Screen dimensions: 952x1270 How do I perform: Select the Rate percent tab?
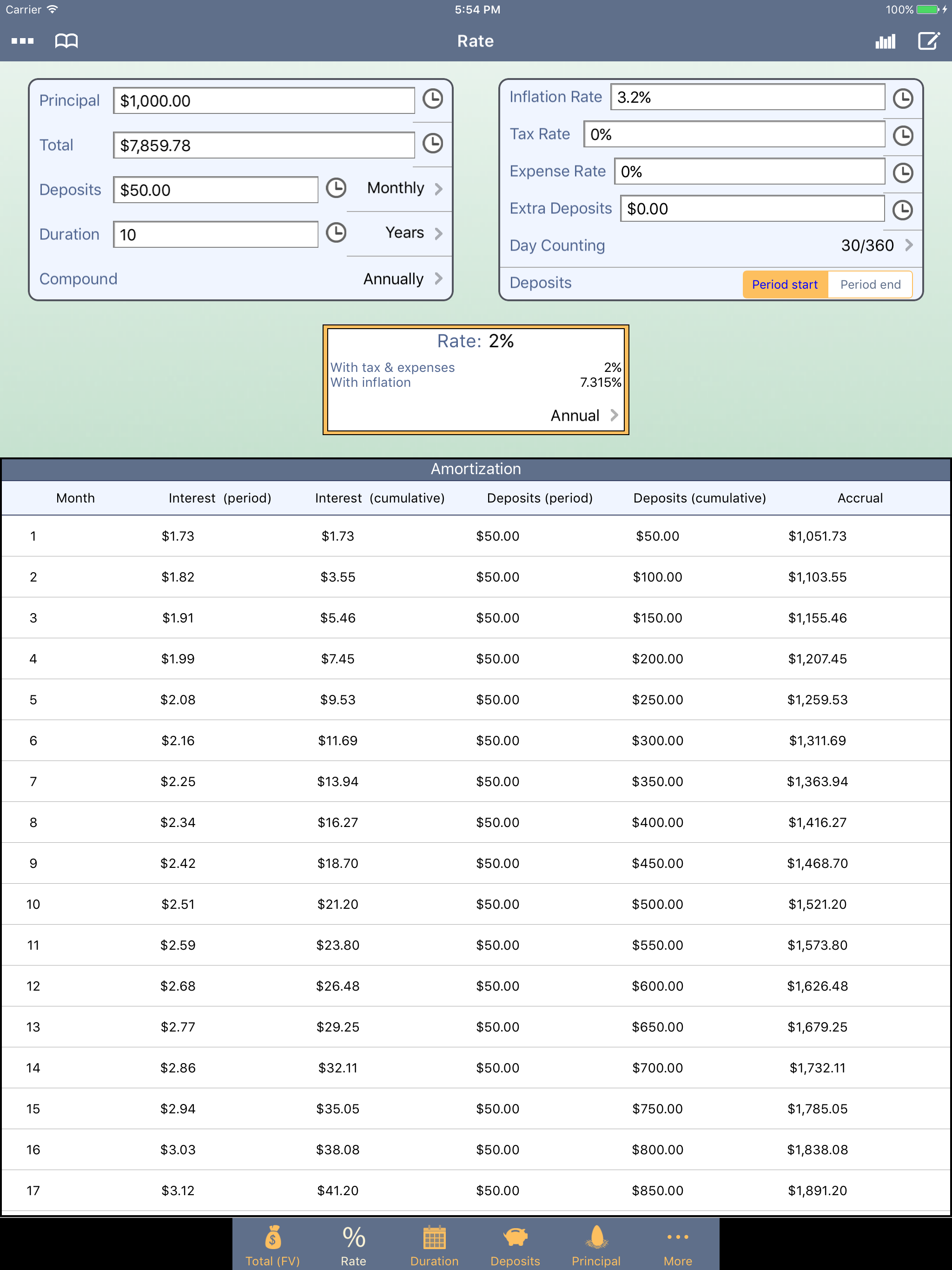[353, 1244]
